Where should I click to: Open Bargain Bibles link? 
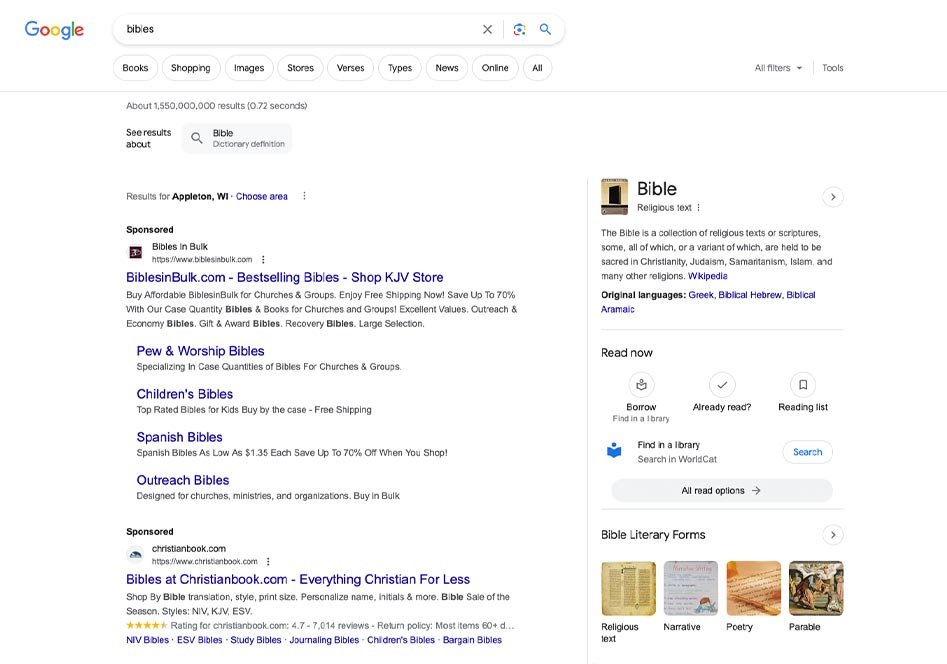(472, 640)
